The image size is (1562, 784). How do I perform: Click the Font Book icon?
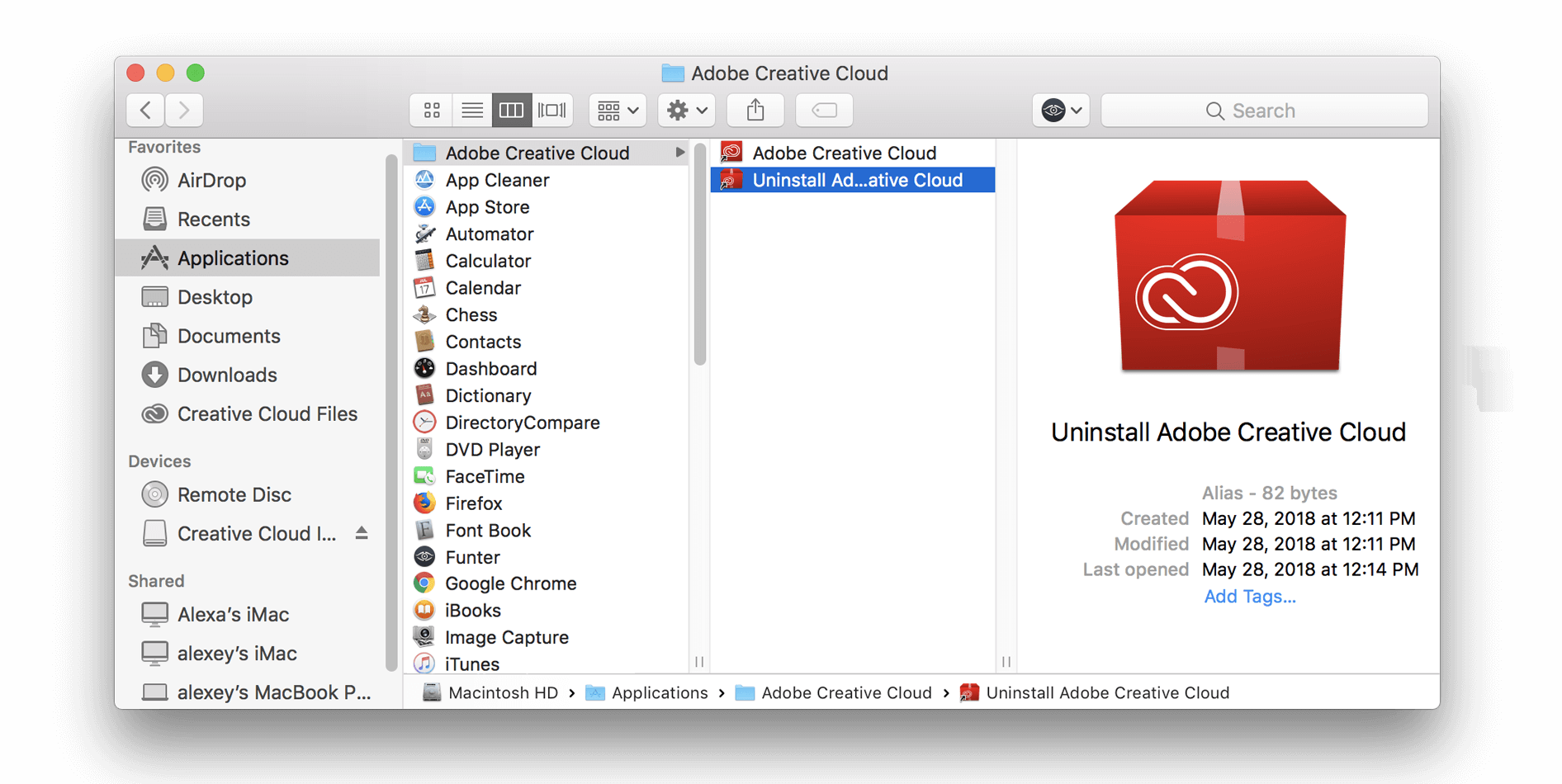click(x=424, y=530)
